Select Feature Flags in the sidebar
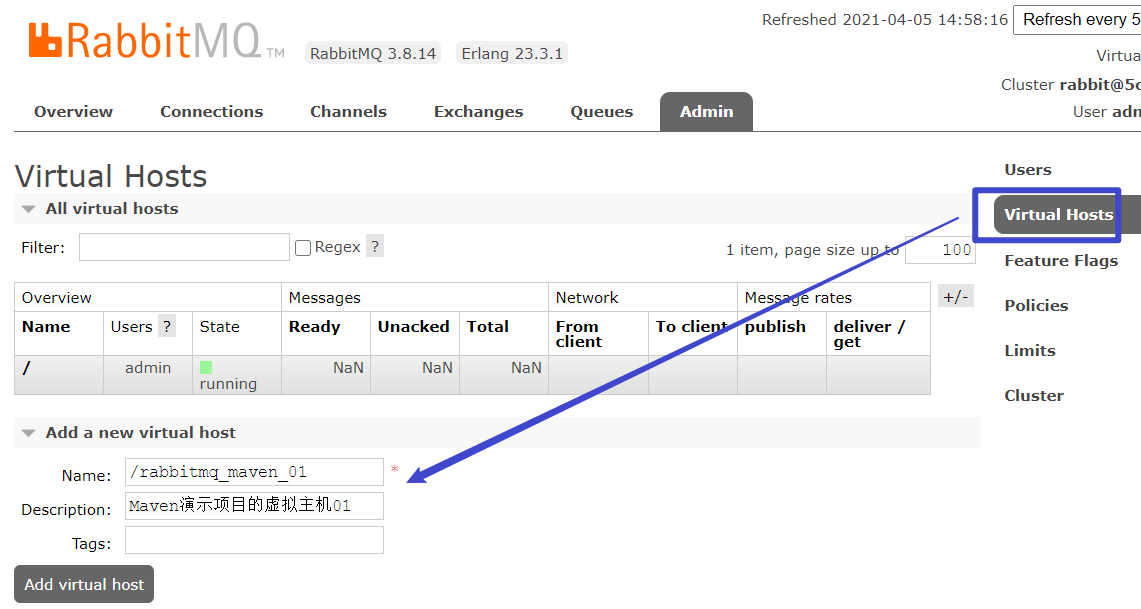Image resolution: width=1141 pixels, height=609 pixels. tap(1060, 261)
